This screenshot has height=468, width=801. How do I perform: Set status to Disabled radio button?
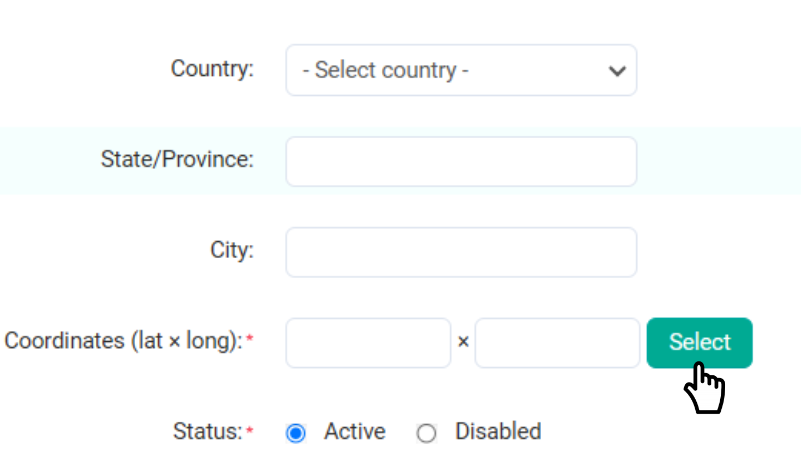click(x=427, y=433)
